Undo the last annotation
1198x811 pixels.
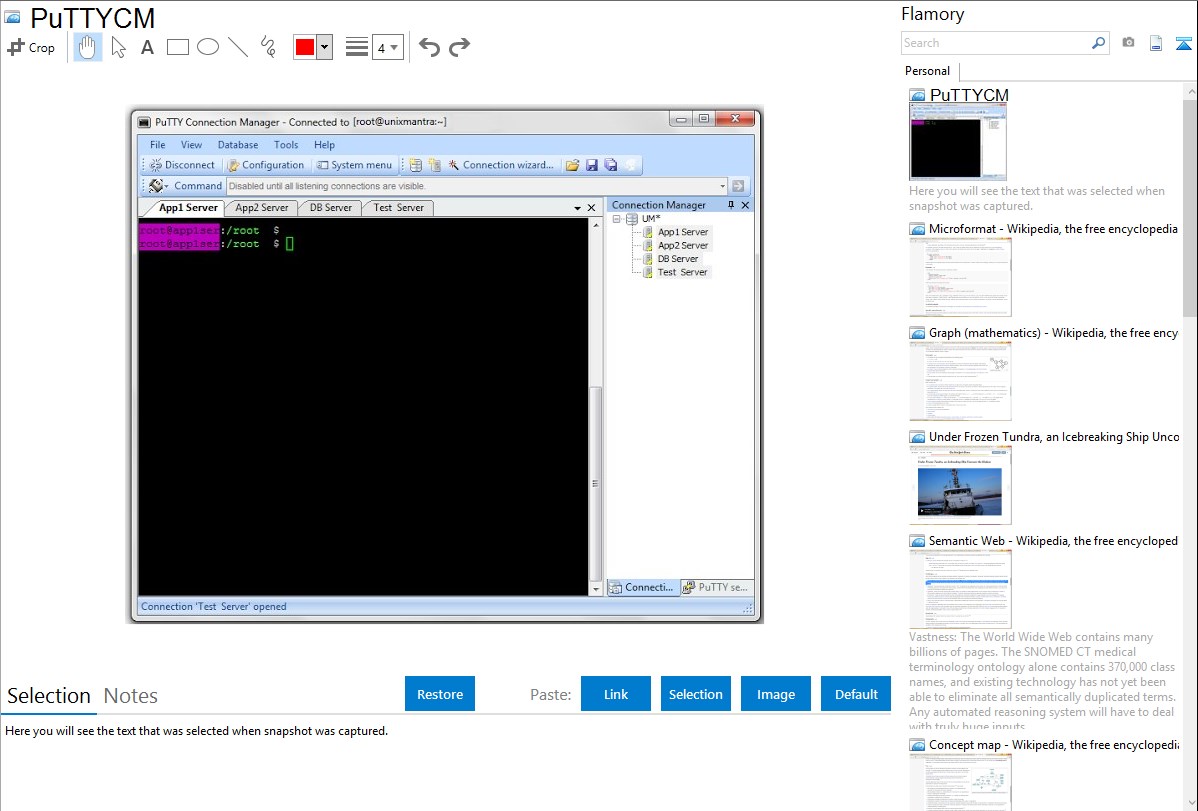429,47
